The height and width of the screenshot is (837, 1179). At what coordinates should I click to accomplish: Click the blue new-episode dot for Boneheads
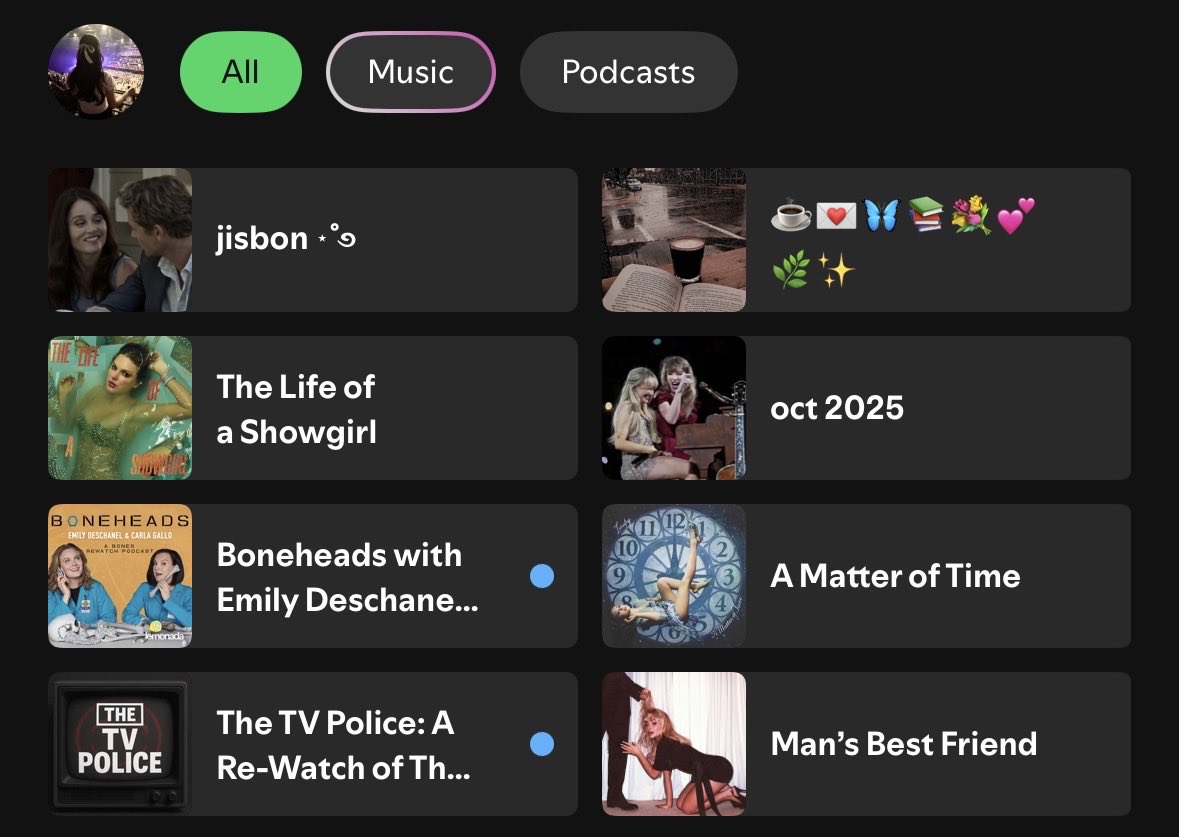(542, 576)
